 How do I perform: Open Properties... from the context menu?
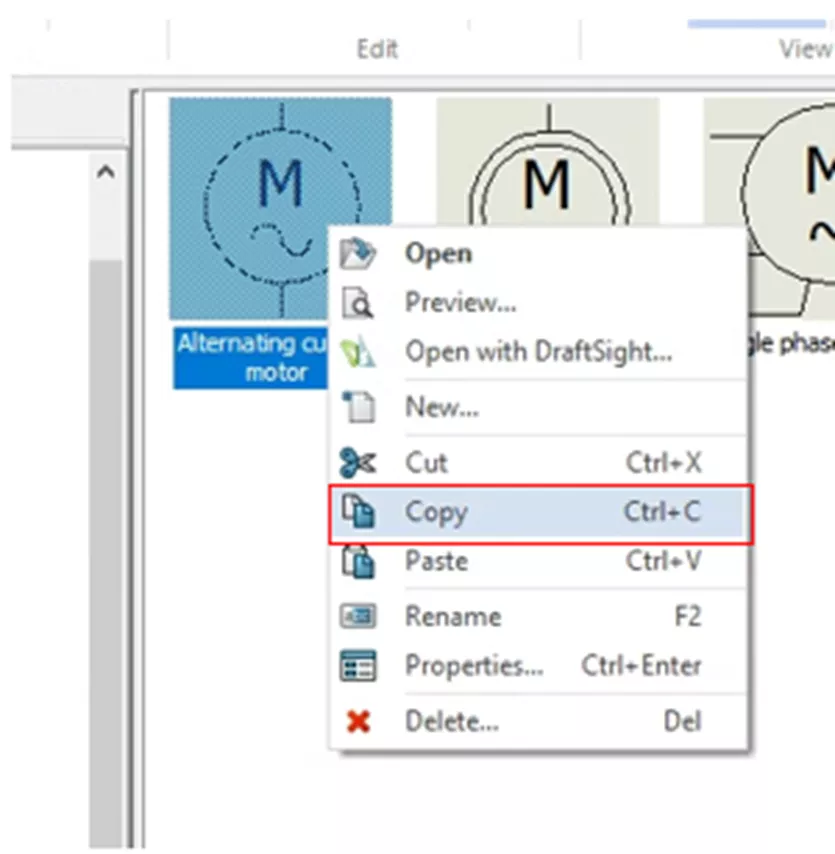tap(538, 666)
